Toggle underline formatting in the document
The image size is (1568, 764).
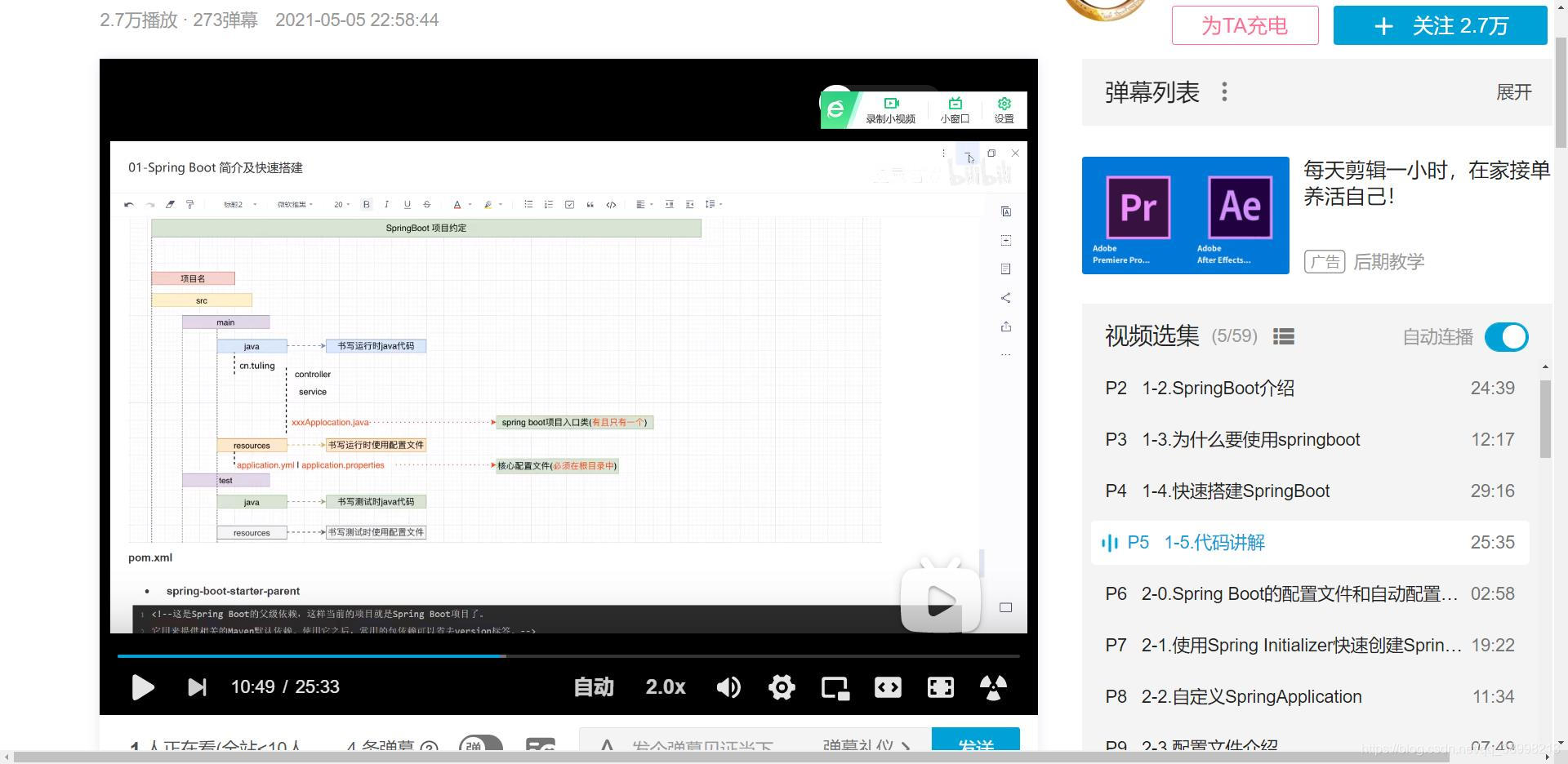407,205
